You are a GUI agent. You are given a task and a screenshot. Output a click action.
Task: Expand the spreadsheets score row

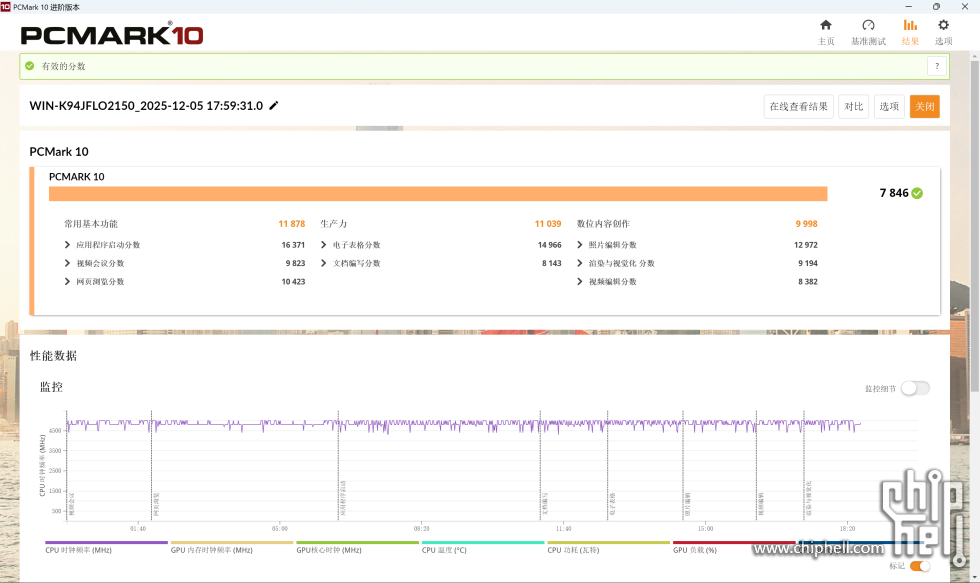(x=324, y=245)
